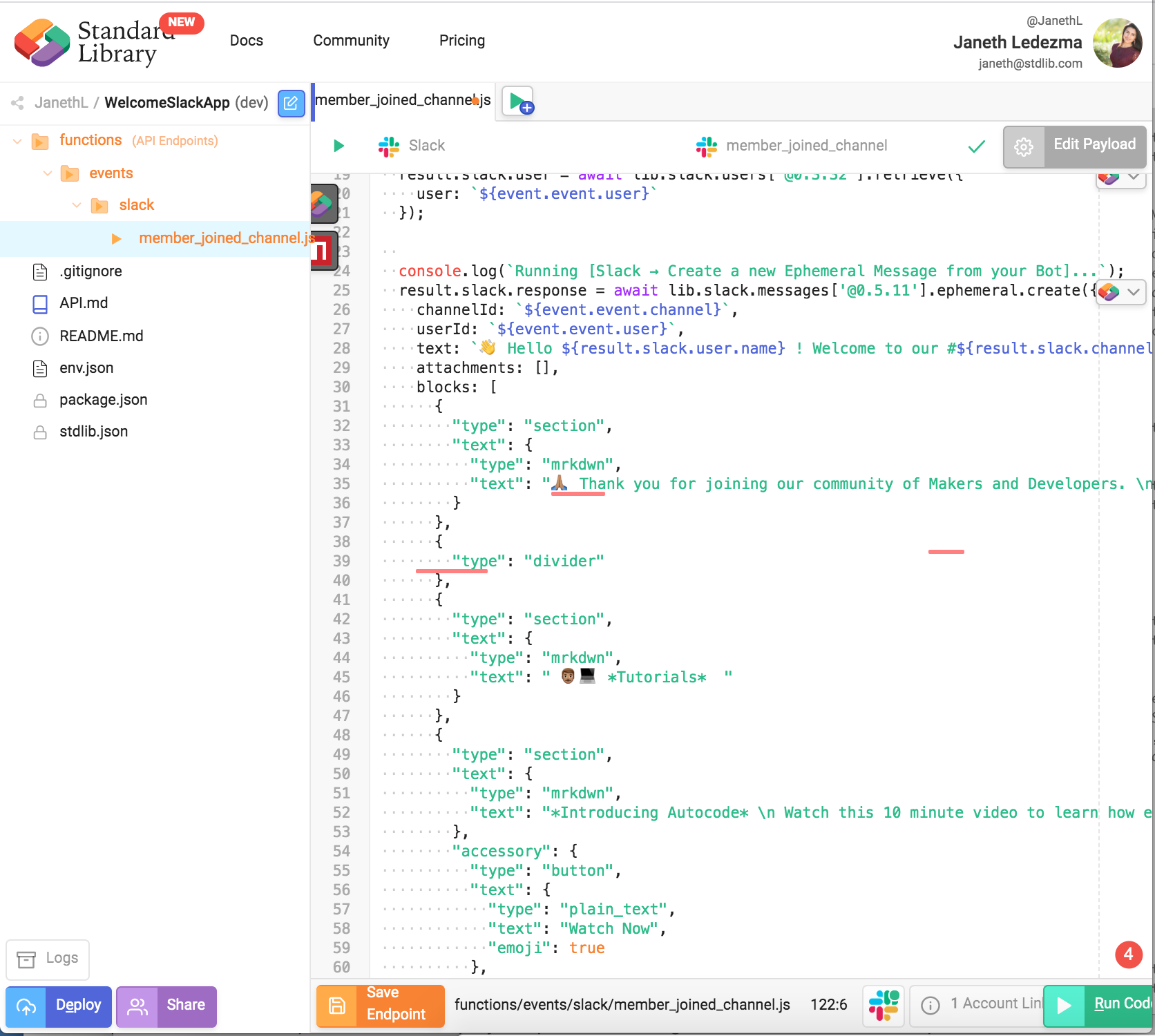This screenshot has width=1155, height=1036.
Task: Open the API.md file
Action: 84,304
